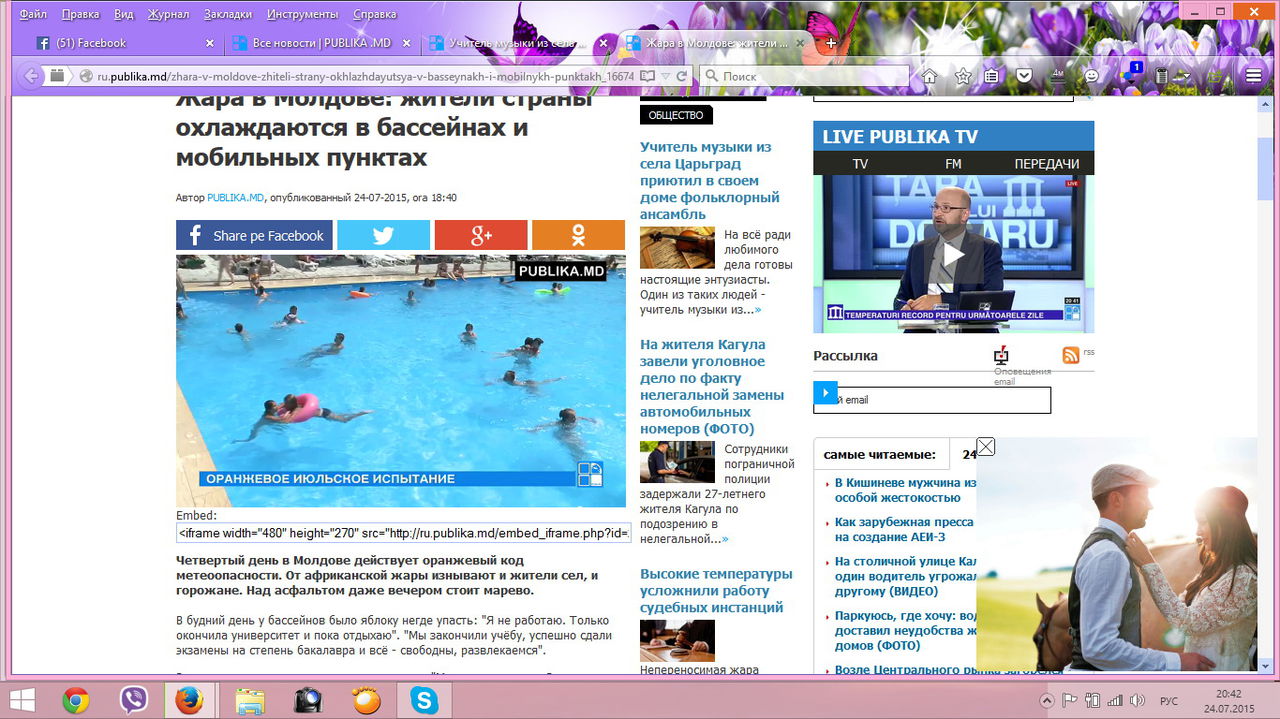Click the ОБЩЕСТВО category label
The width and height of the screenshot is (1280, 719).
tap(676, 115)
